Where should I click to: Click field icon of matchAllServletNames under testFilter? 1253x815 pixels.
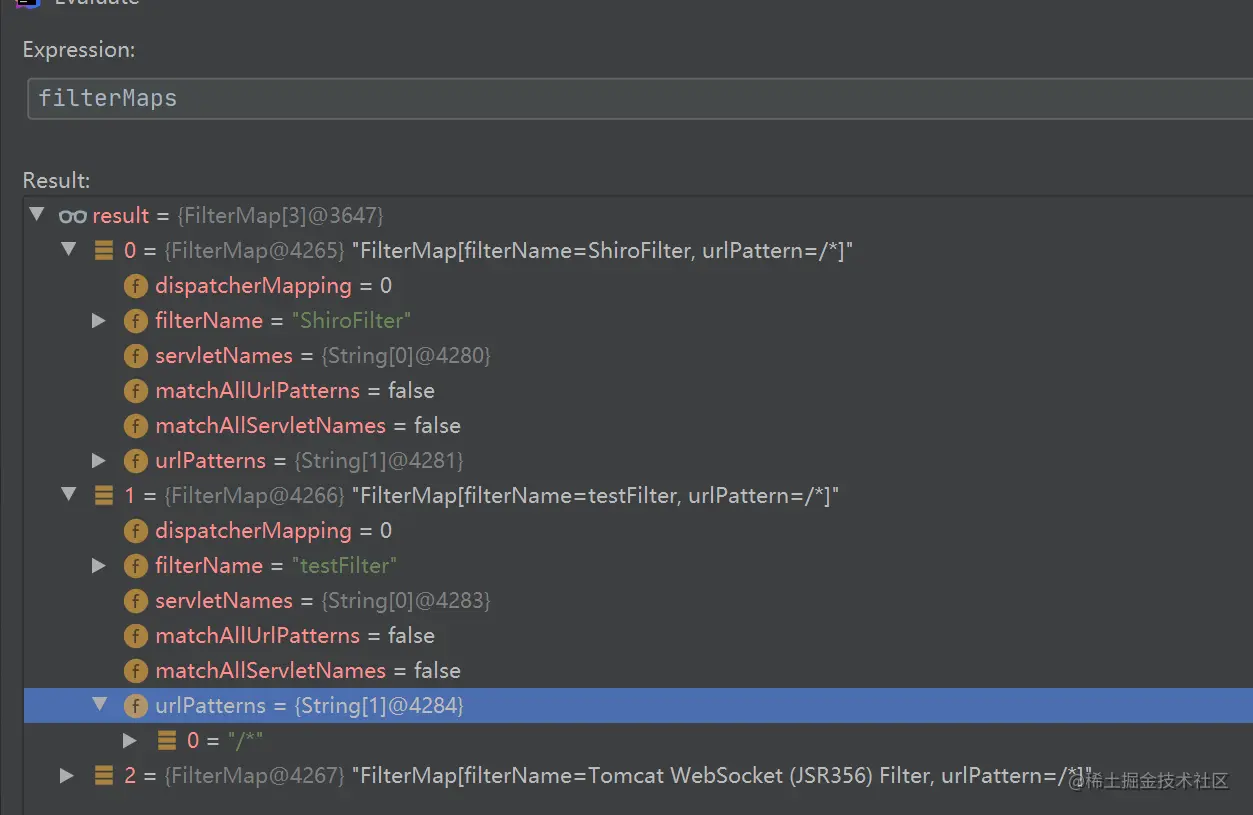click(136, 671)
